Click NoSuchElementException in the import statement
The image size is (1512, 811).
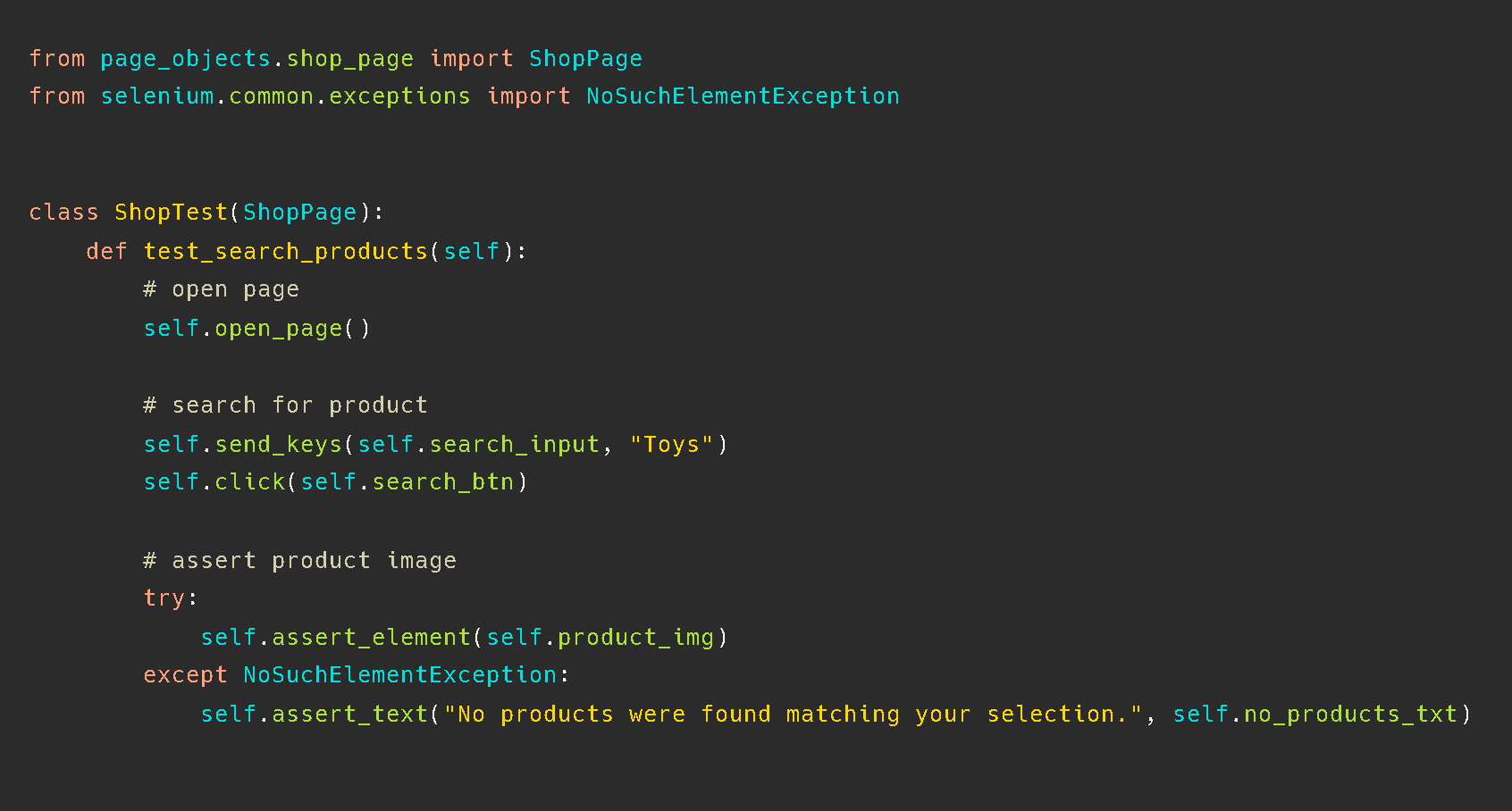(x=743, y=96)
